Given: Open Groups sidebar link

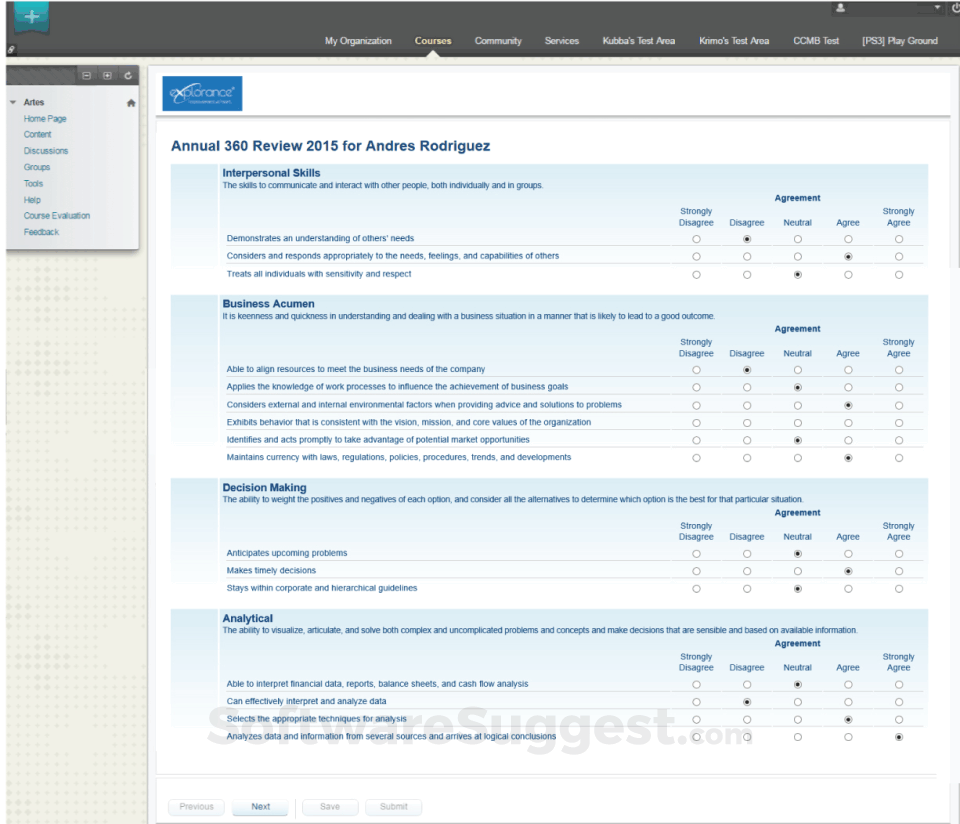Looking at the screenshot, I should (x=37, y=167).
